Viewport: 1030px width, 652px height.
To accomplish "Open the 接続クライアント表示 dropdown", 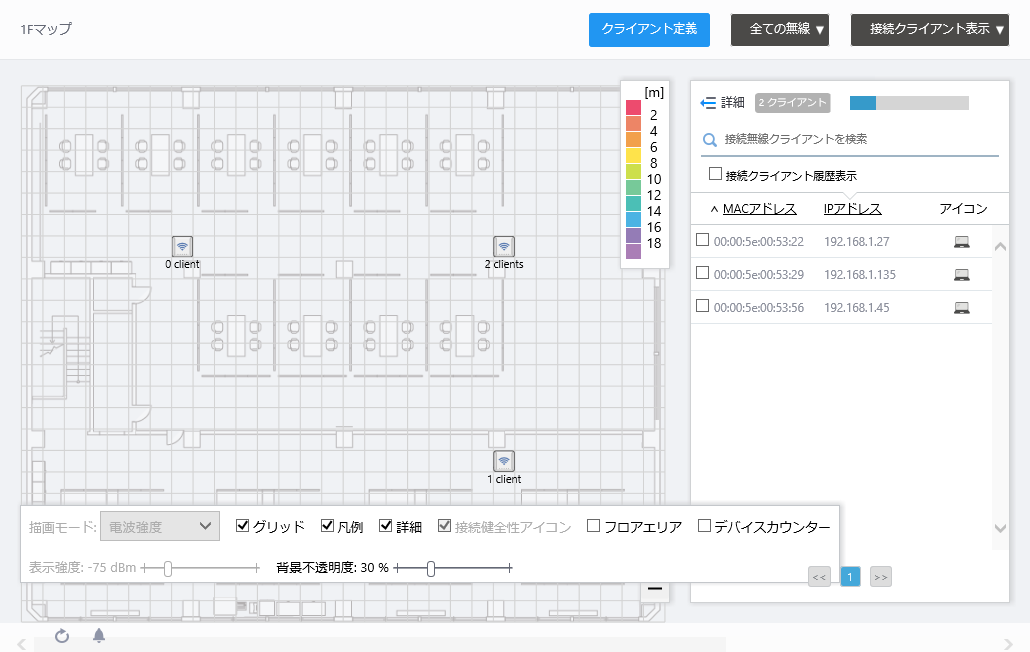I will click(x=928, y=30).
